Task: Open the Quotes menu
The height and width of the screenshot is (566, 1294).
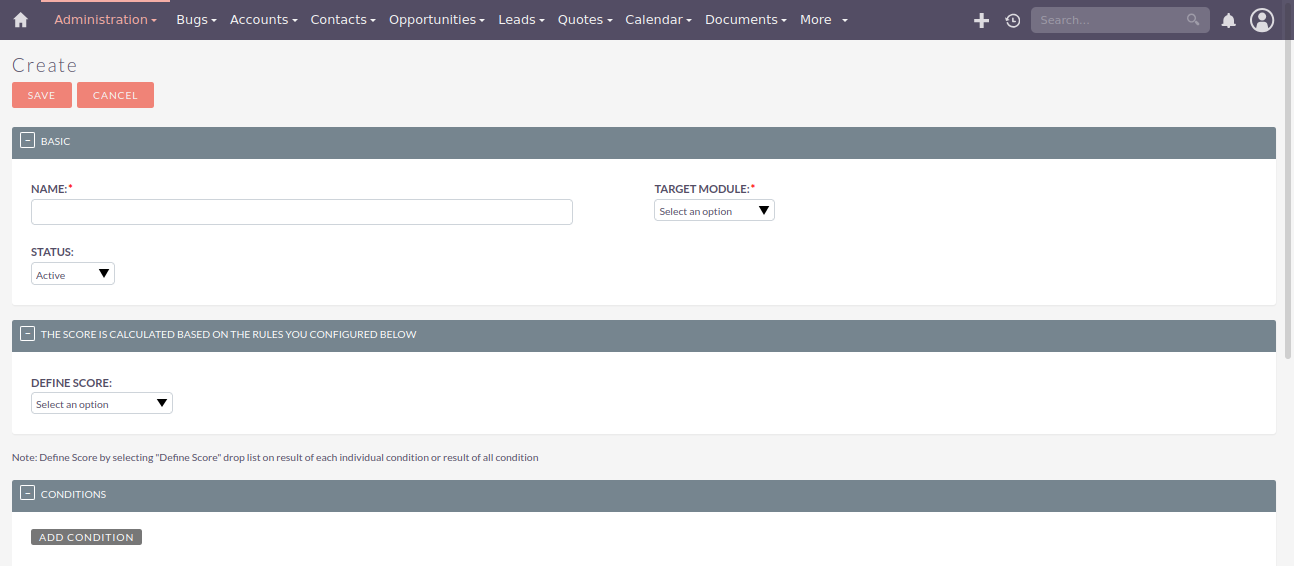Action: click(585, 20)
